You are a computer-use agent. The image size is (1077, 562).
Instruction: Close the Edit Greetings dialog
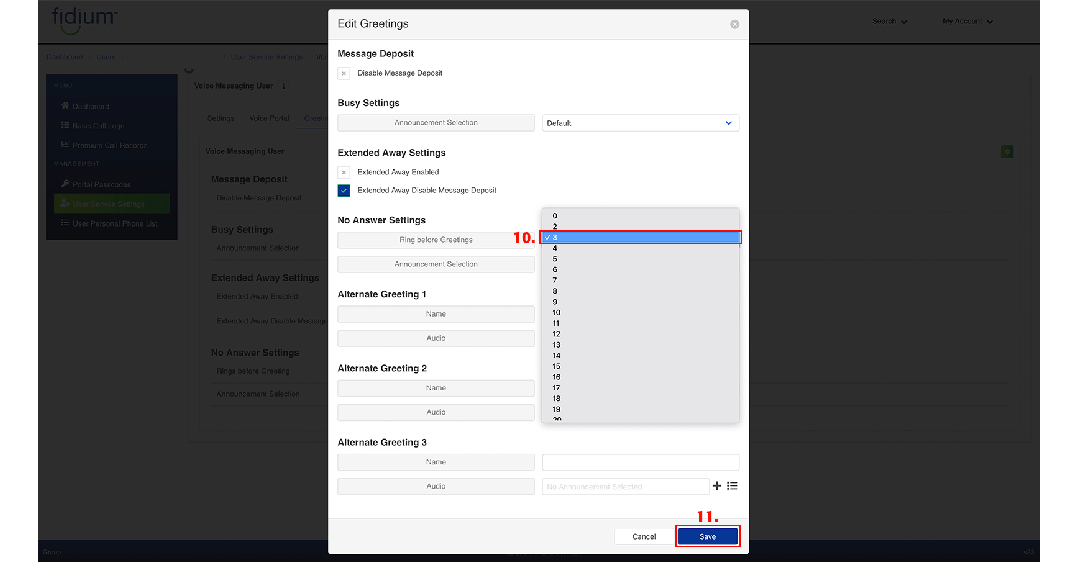coord(734,24)
